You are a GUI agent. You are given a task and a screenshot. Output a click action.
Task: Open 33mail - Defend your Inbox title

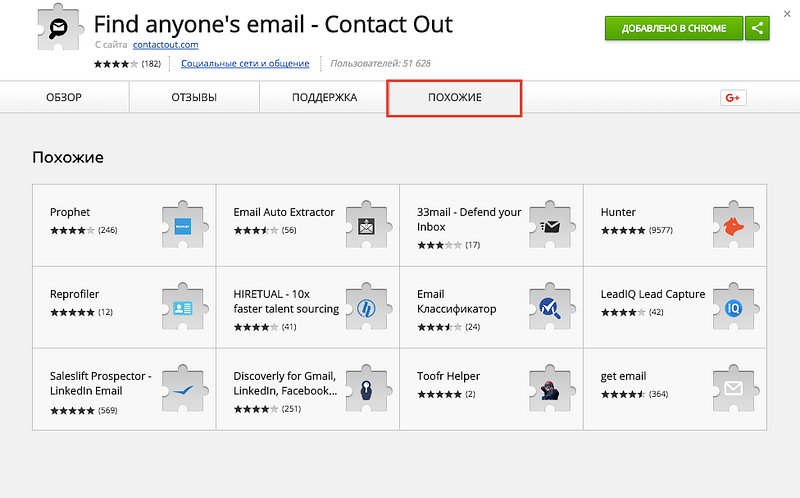click(469, 219)
